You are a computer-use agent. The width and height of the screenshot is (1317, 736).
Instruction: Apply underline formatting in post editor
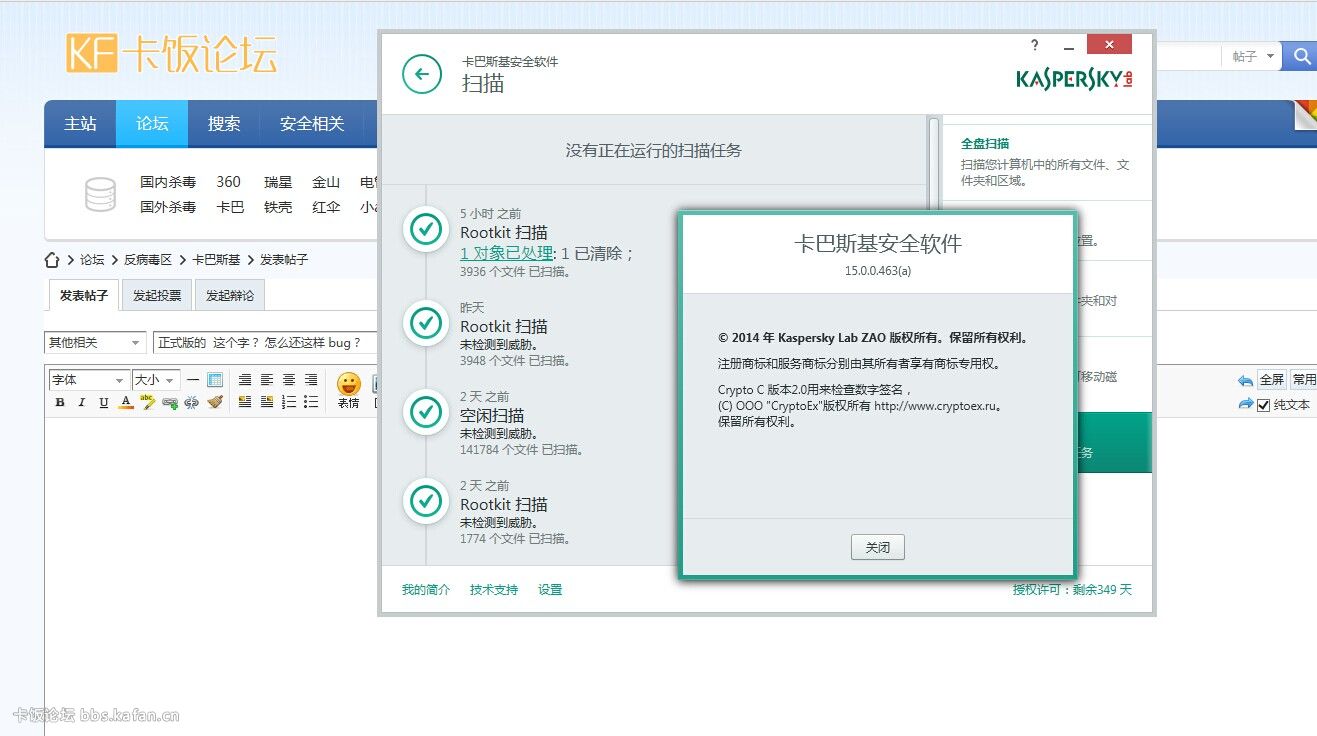(x=103, y=402)
